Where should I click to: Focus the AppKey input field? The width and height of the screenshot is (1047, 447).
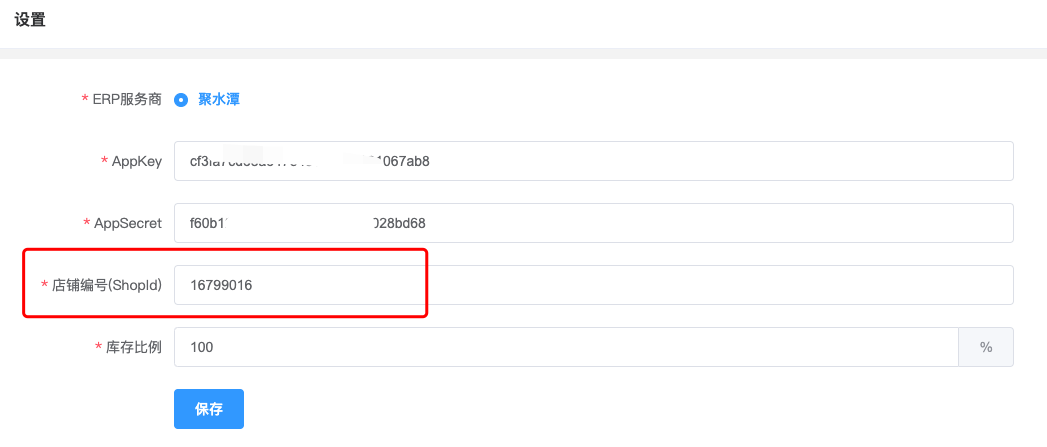594,161
